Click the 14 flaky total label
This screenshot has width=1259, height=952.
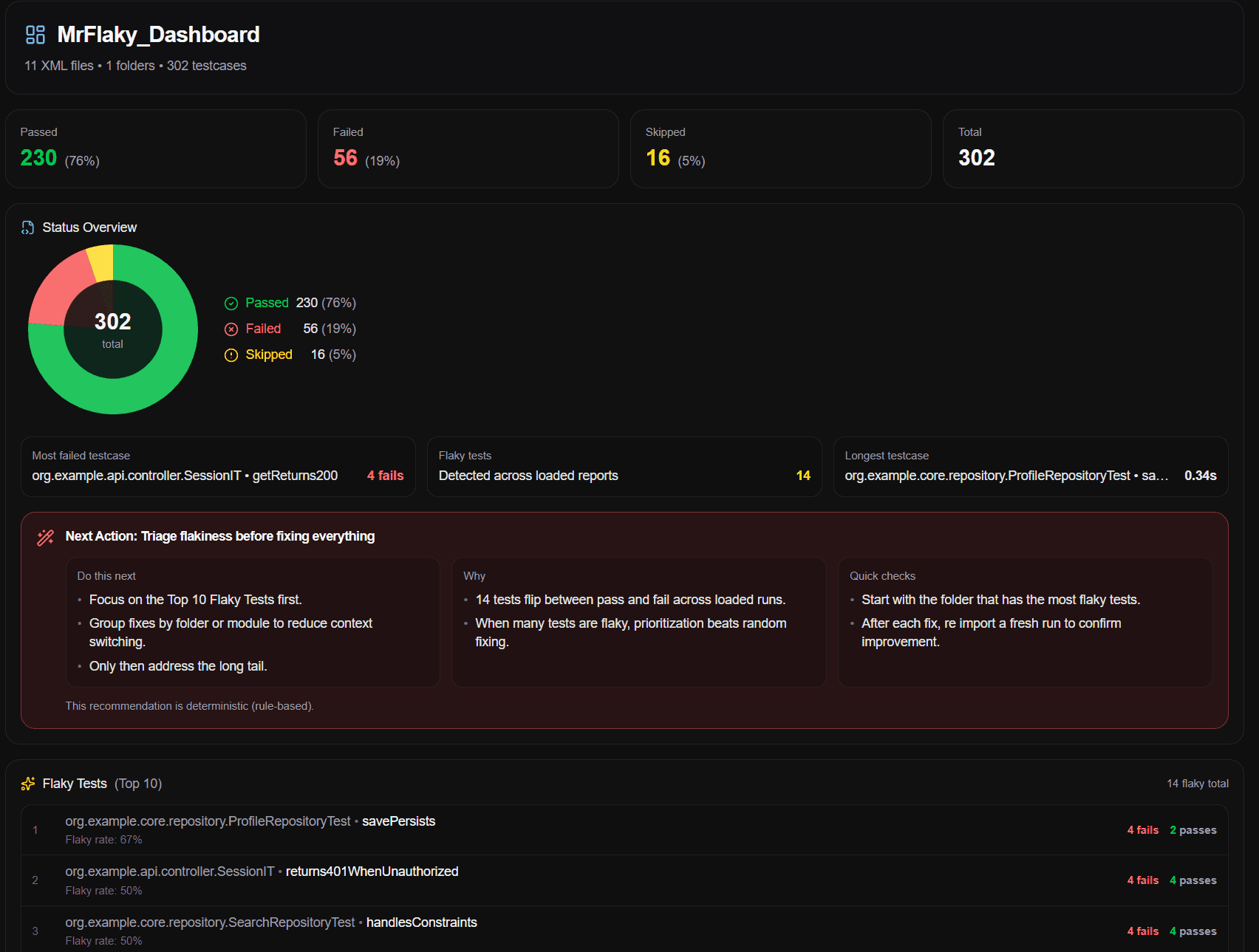1197,784
